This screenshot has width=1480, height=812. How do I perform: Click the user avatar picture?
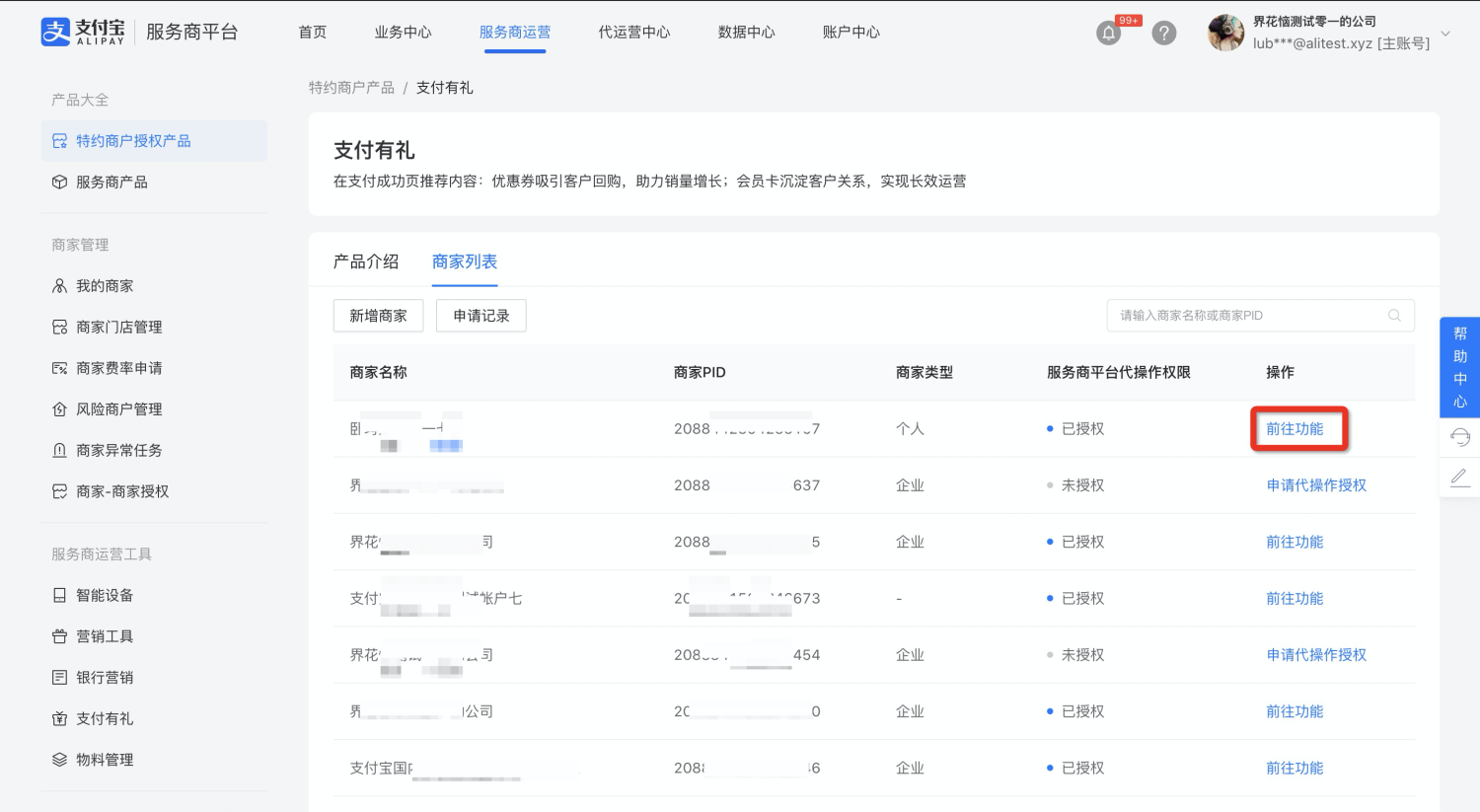[x=1225, y=33]
